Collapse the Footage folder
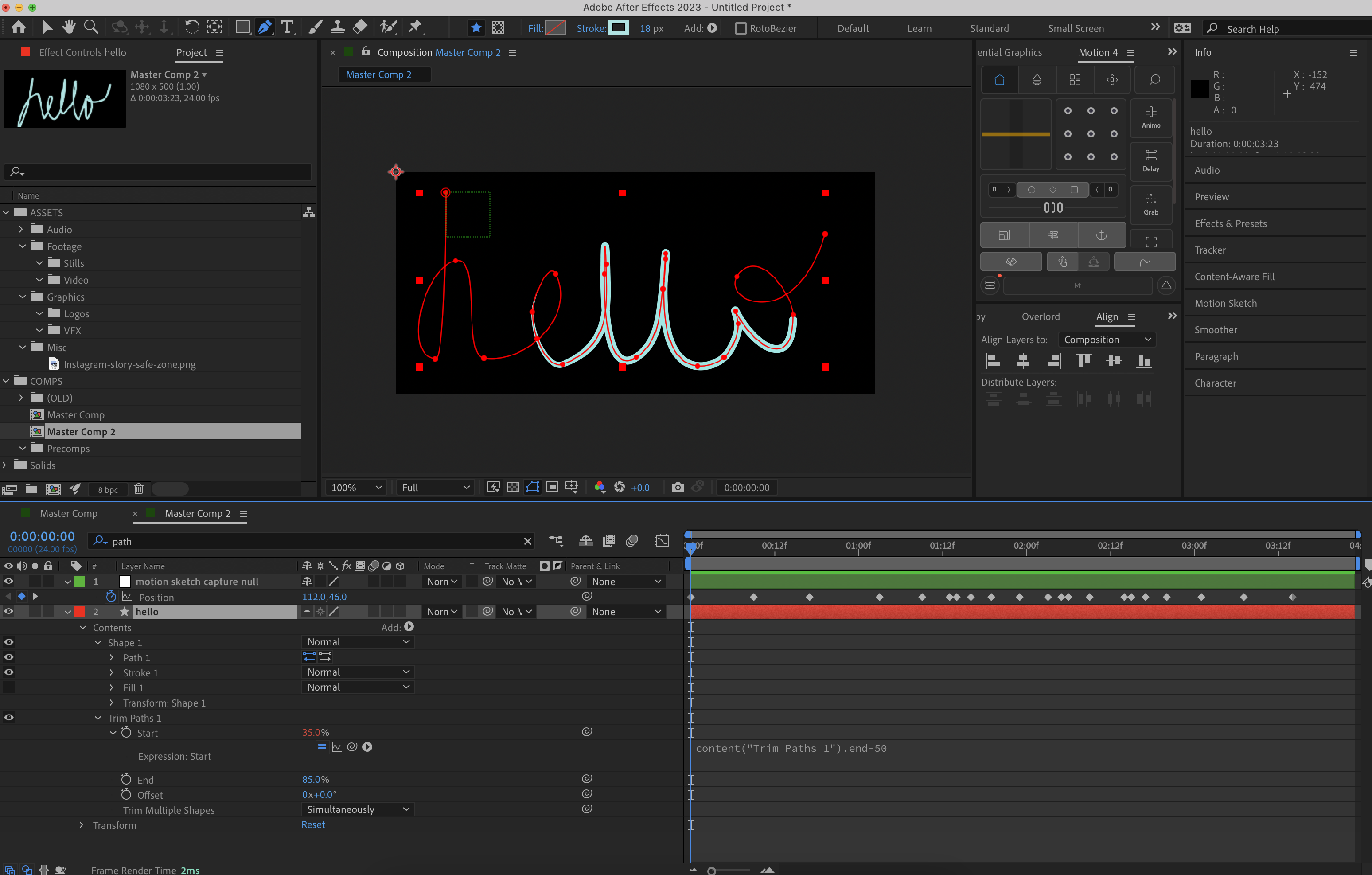This screenshot has width=1372, height=875. (x=22, y=246)
